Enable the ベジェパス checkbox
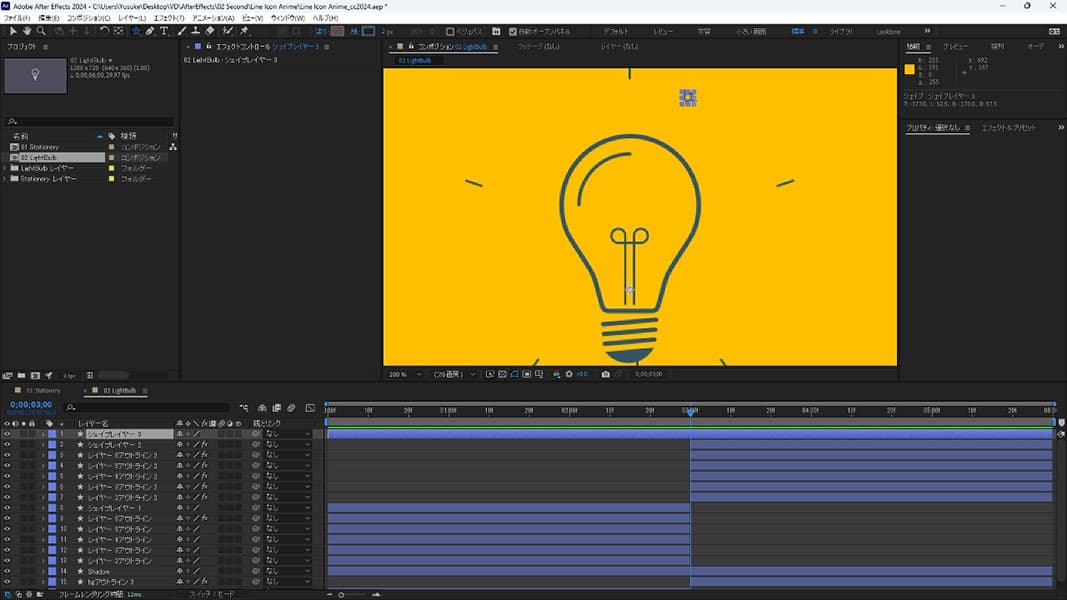This screenshot has height=600, width=1067. 450,31
